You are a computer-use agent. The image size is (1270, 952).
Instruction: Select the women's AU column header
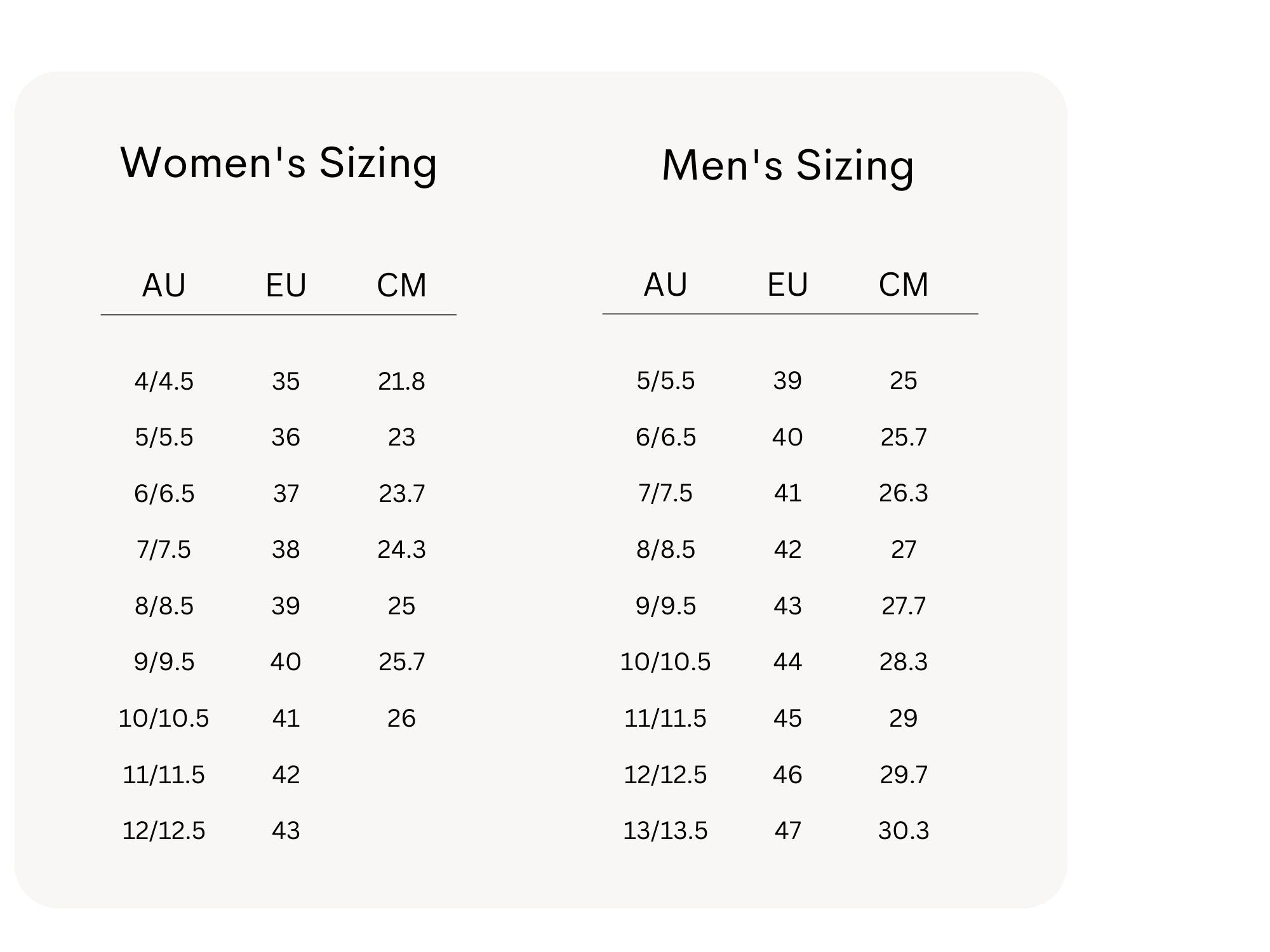pos(164,285)
